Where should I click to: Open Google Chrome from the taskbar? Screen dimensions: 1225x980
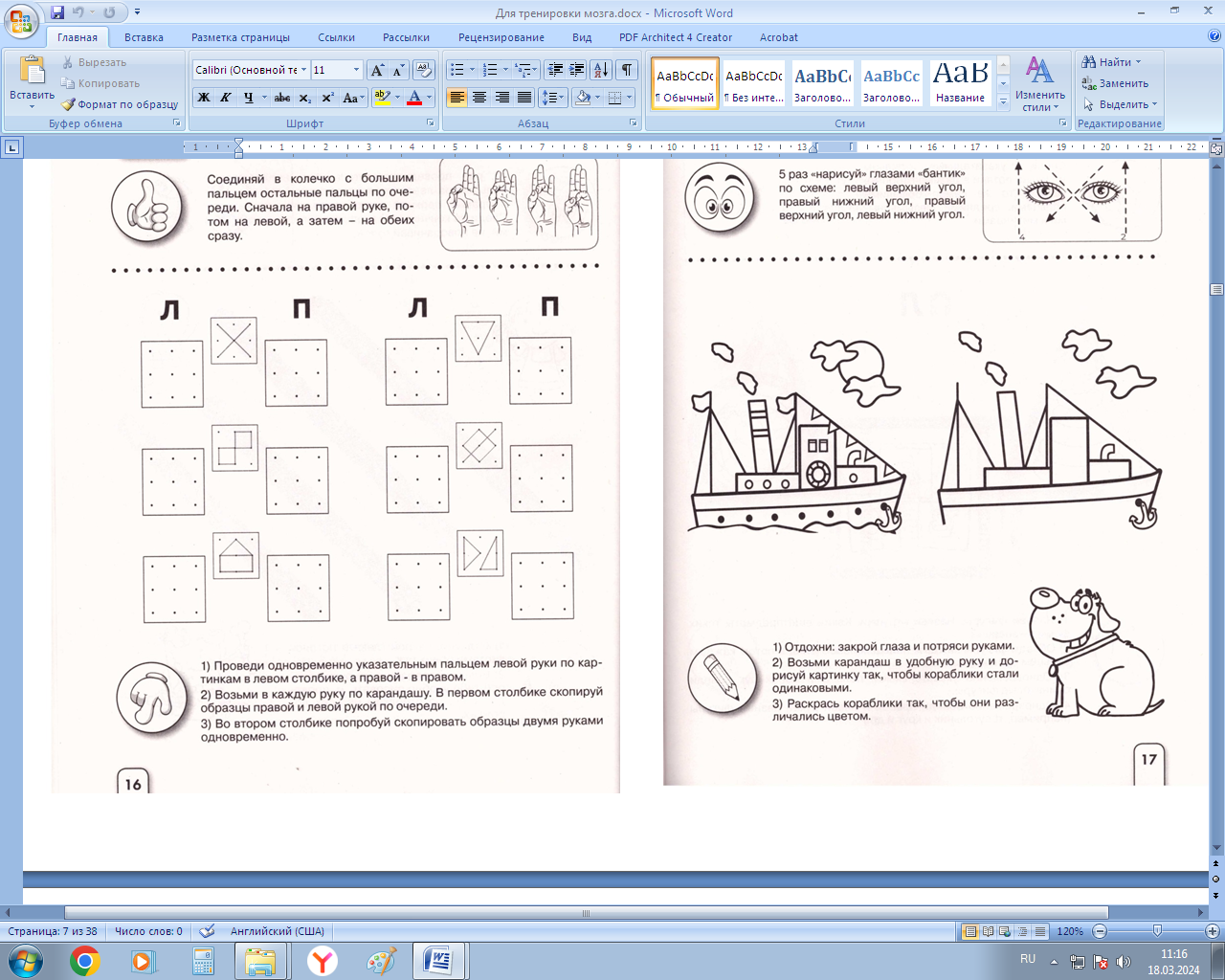84,961
